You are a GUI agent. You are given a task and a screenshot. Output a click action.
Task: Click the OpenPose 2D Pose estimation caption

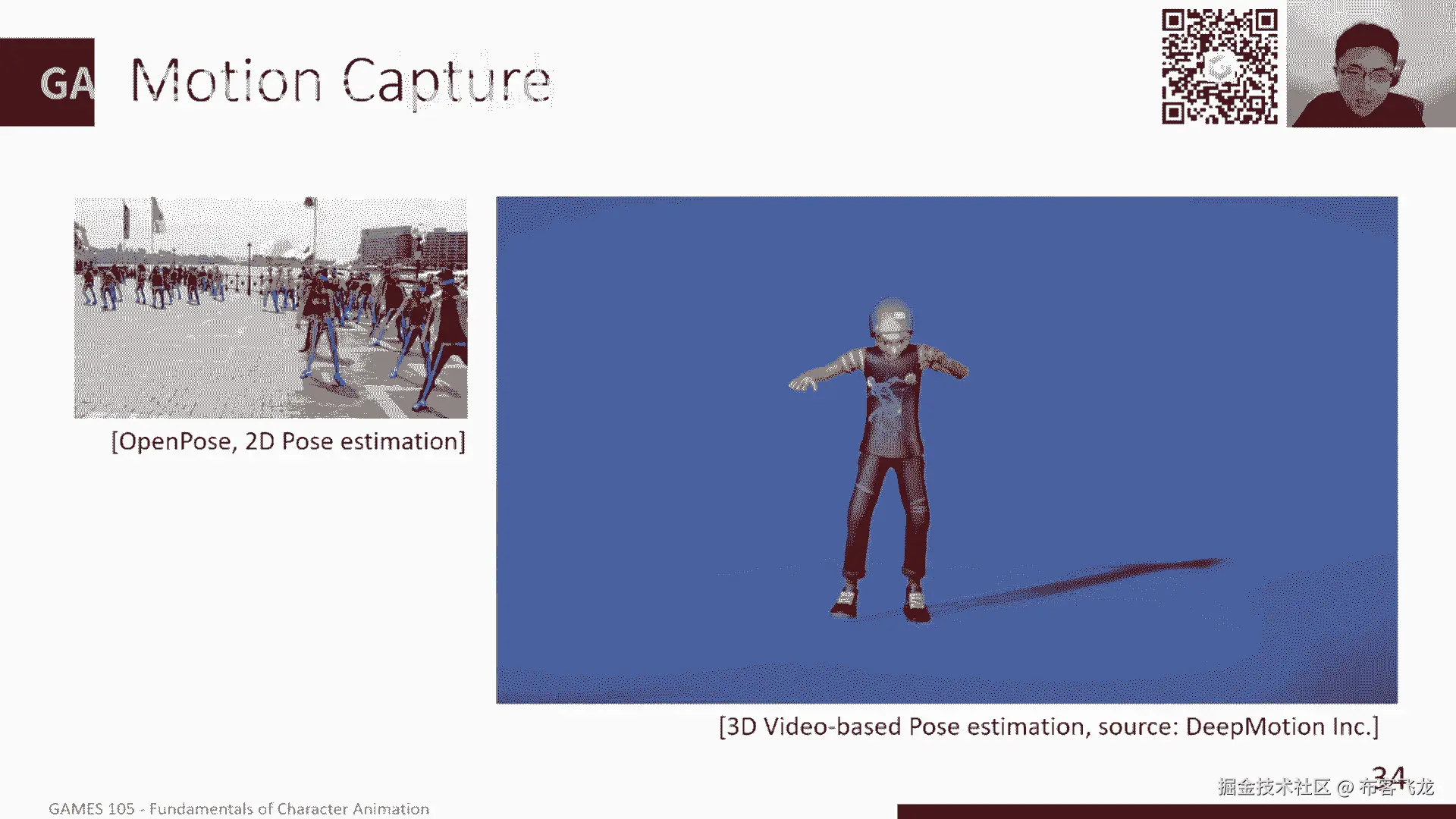point(288,441)
